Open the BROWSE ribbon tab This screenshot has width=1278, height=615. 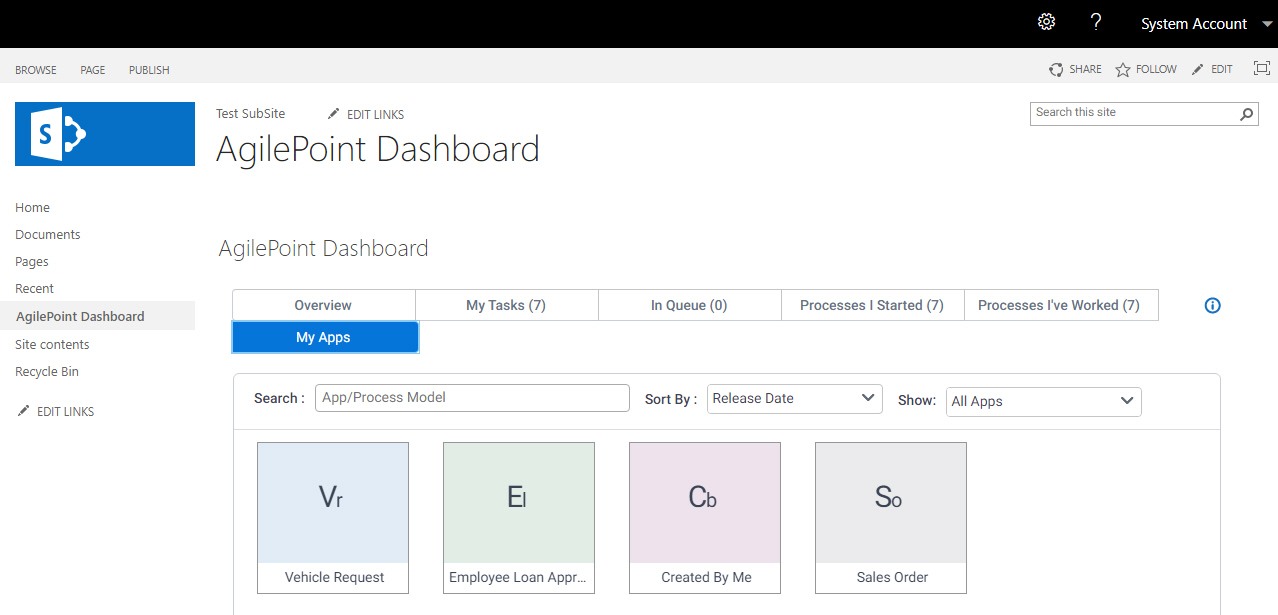click(x=36, y=70)
